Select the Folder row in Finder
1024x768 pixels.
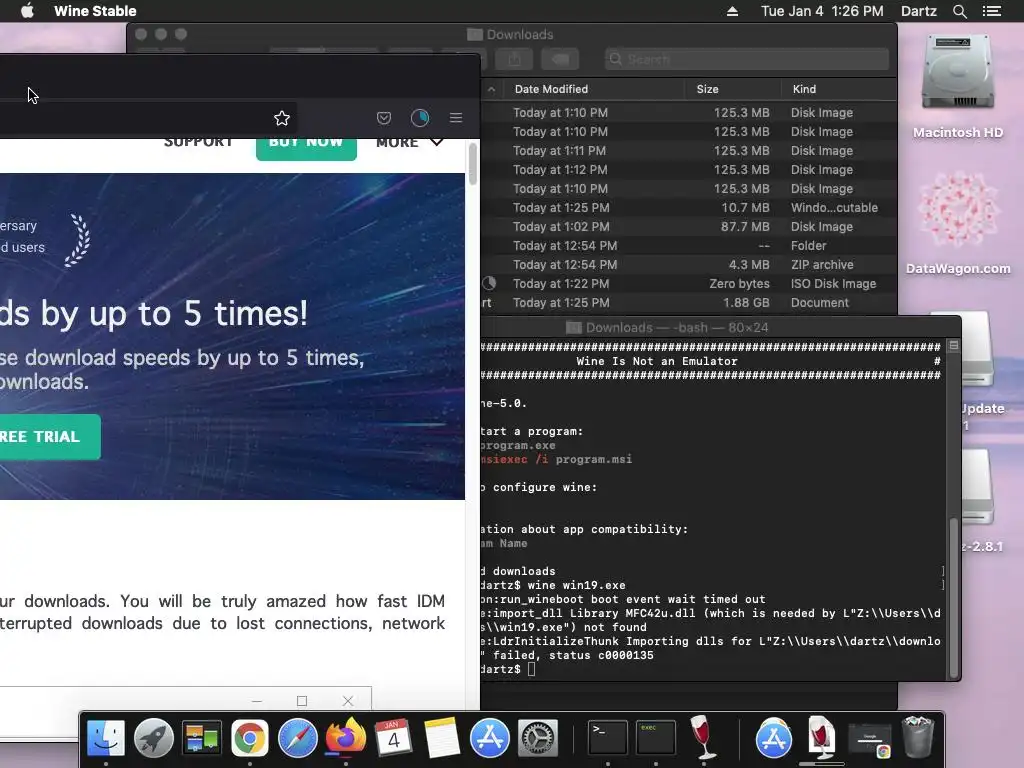click(688, 246)
